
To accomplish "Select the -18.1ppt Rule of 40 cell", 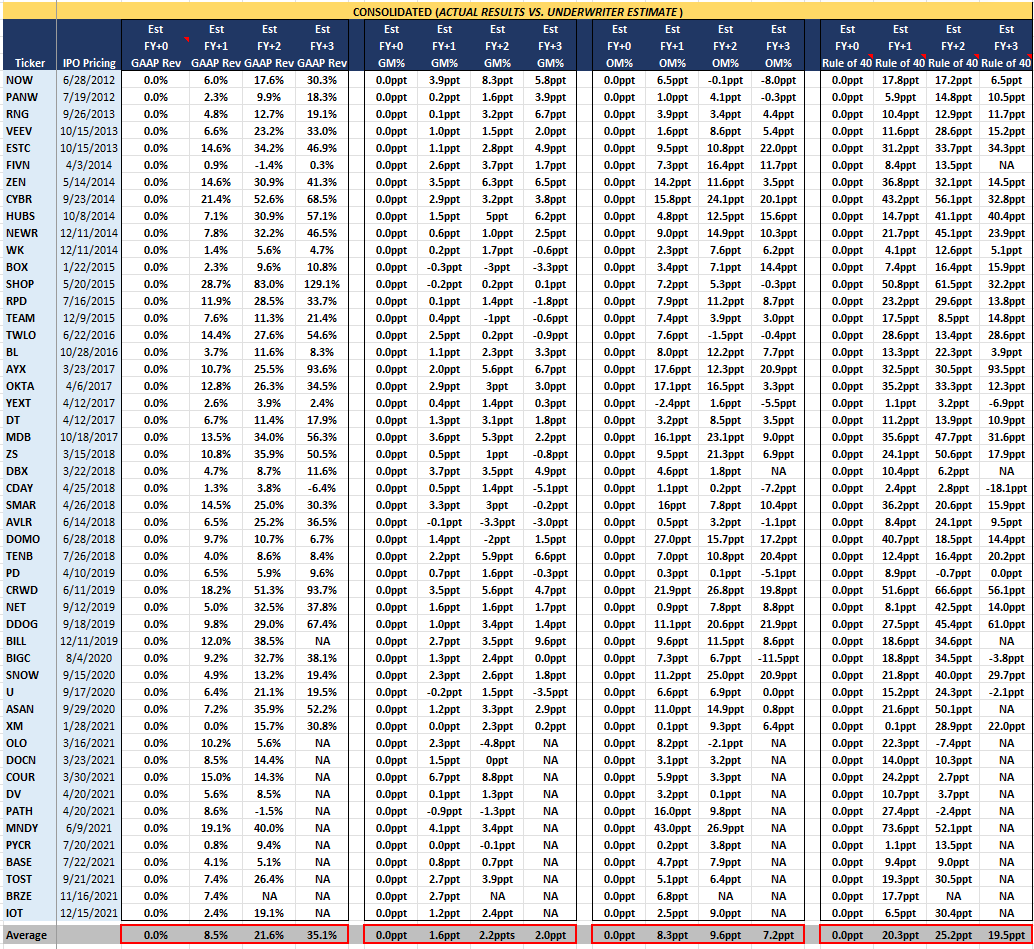I will 1006,488.
